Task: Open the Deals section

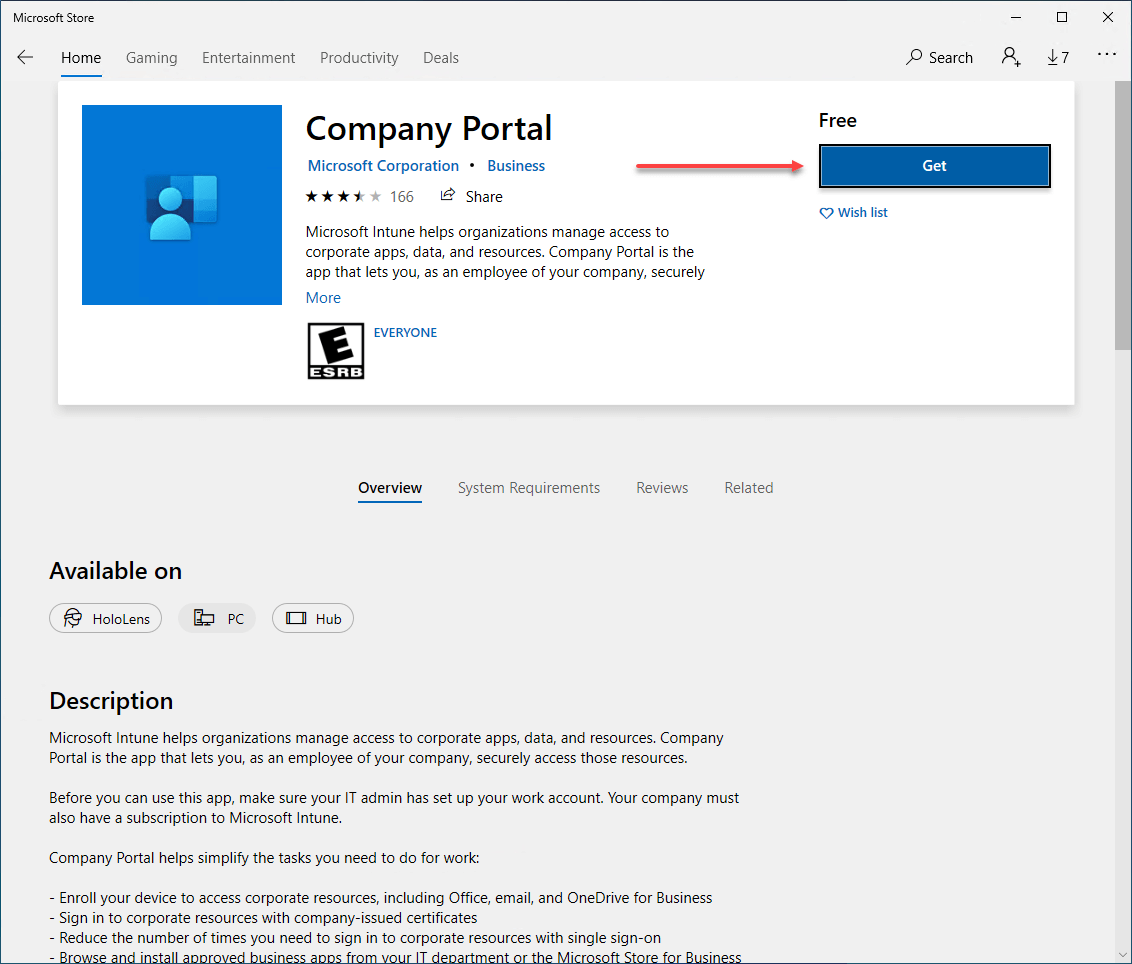Action: [440, 57]
